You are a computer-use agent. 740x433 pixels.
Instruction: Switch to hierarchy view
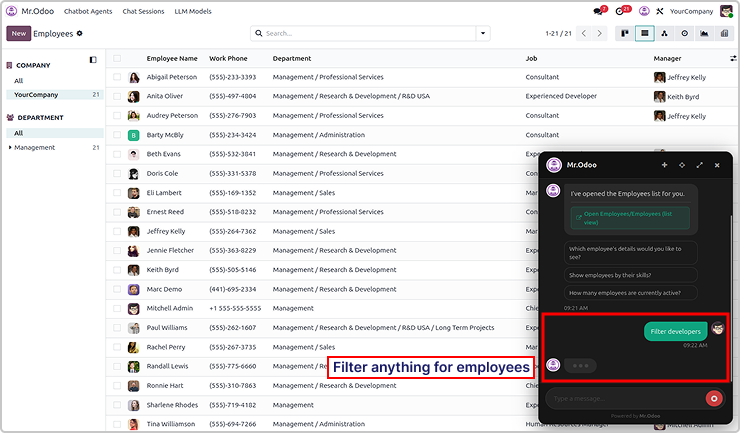point(665,33)
